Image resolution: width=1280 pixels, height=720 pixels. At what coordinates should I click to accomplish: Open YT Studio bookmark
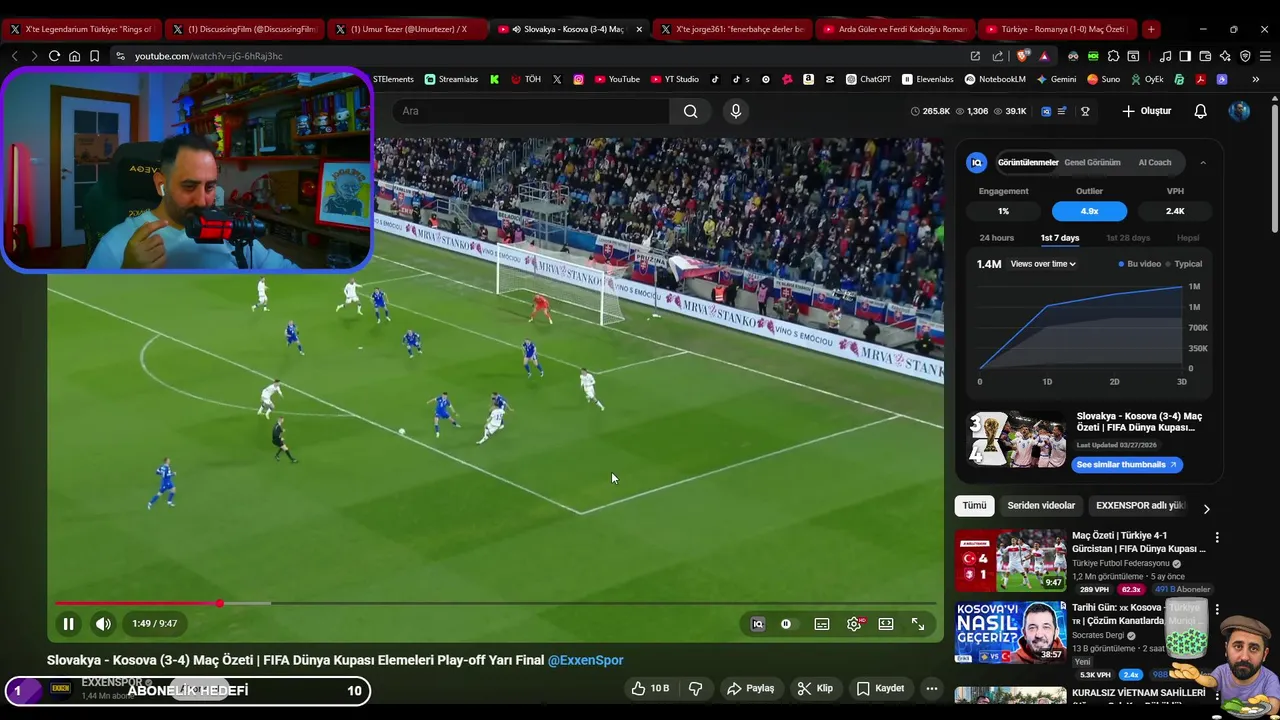(x=675, y=79)
